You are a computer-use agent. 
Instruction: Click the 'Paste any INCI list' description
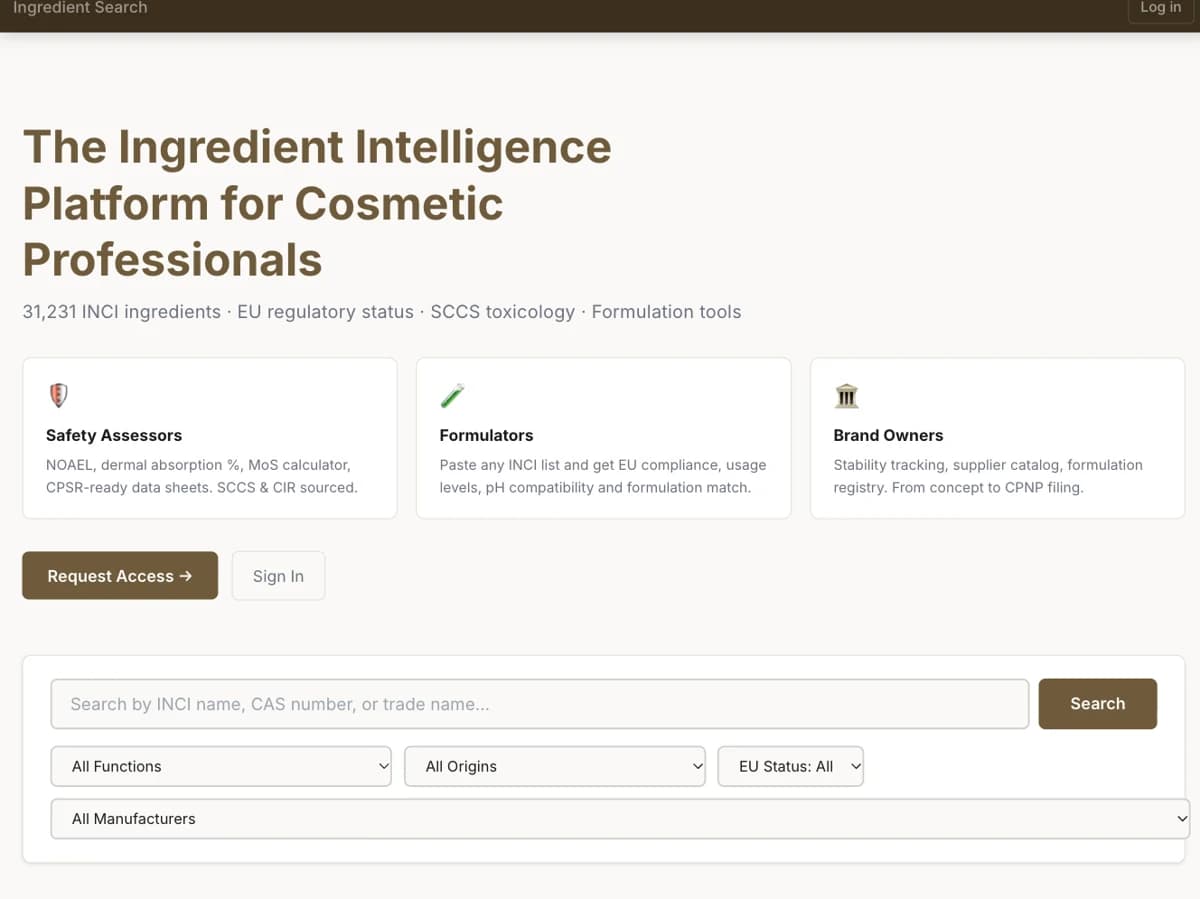[603, 476]
